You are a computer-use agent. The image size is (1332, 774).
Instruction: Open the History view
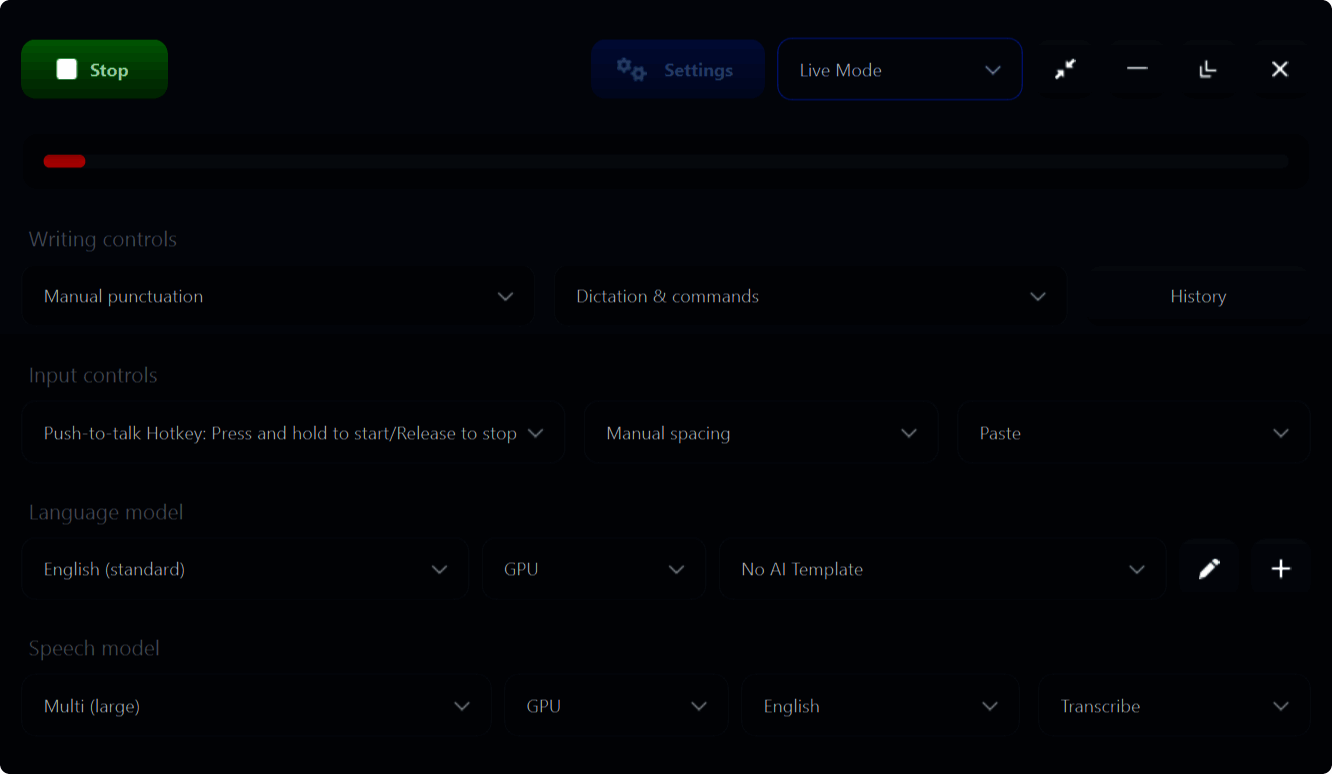pos(1197,296)
